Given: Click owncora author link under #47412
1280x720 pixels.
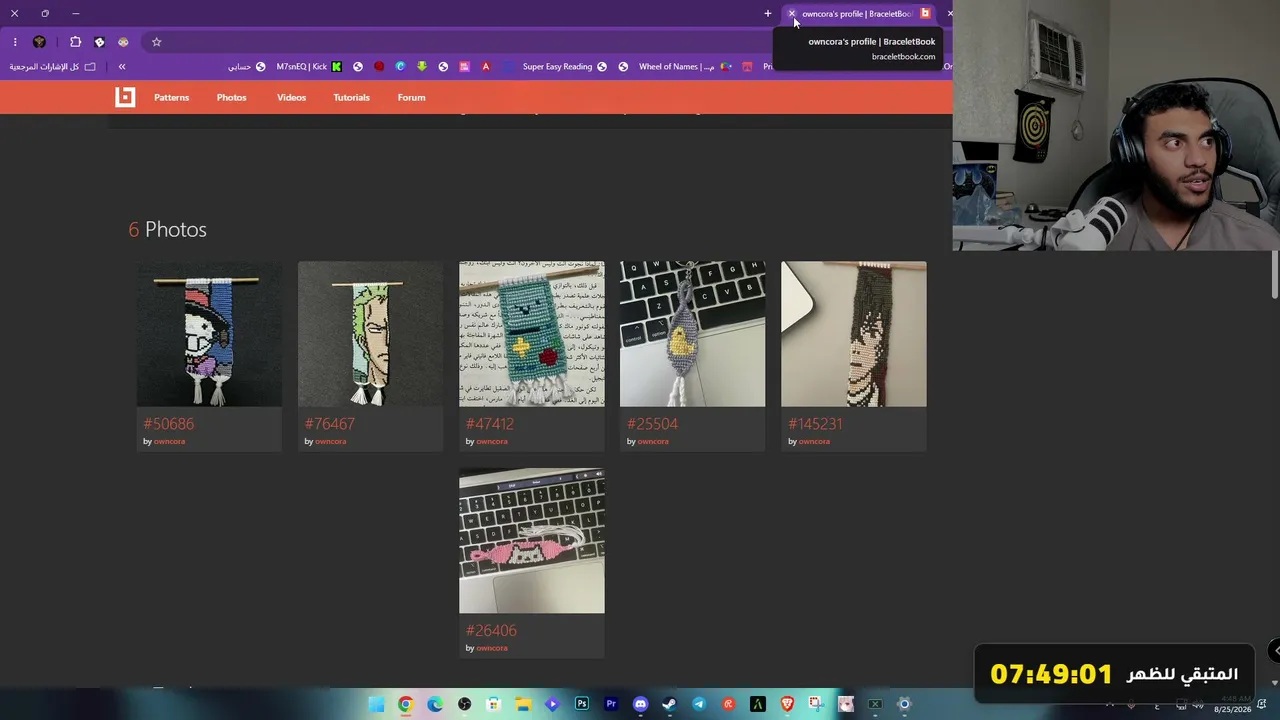Looking at the screenshot, I should pos(492,441).
